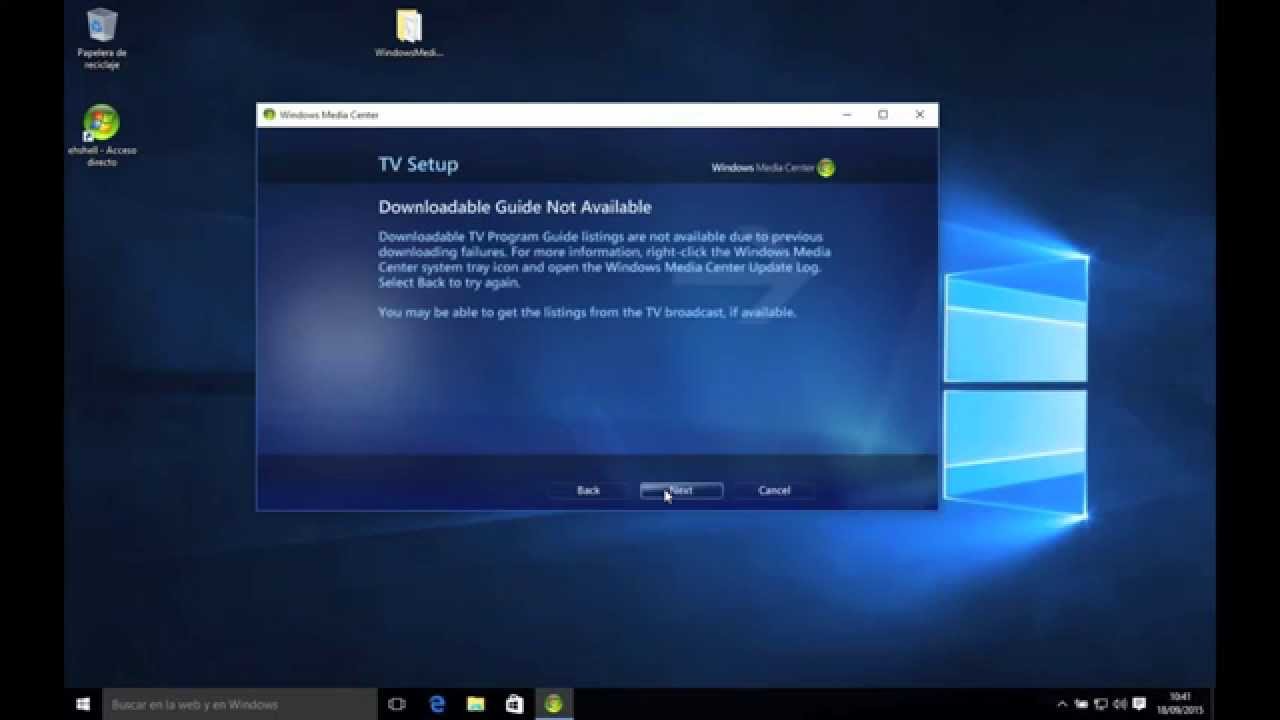Open the network icon in the system tray
This screenshot has height=720, width=1280.
[1100, 704]
